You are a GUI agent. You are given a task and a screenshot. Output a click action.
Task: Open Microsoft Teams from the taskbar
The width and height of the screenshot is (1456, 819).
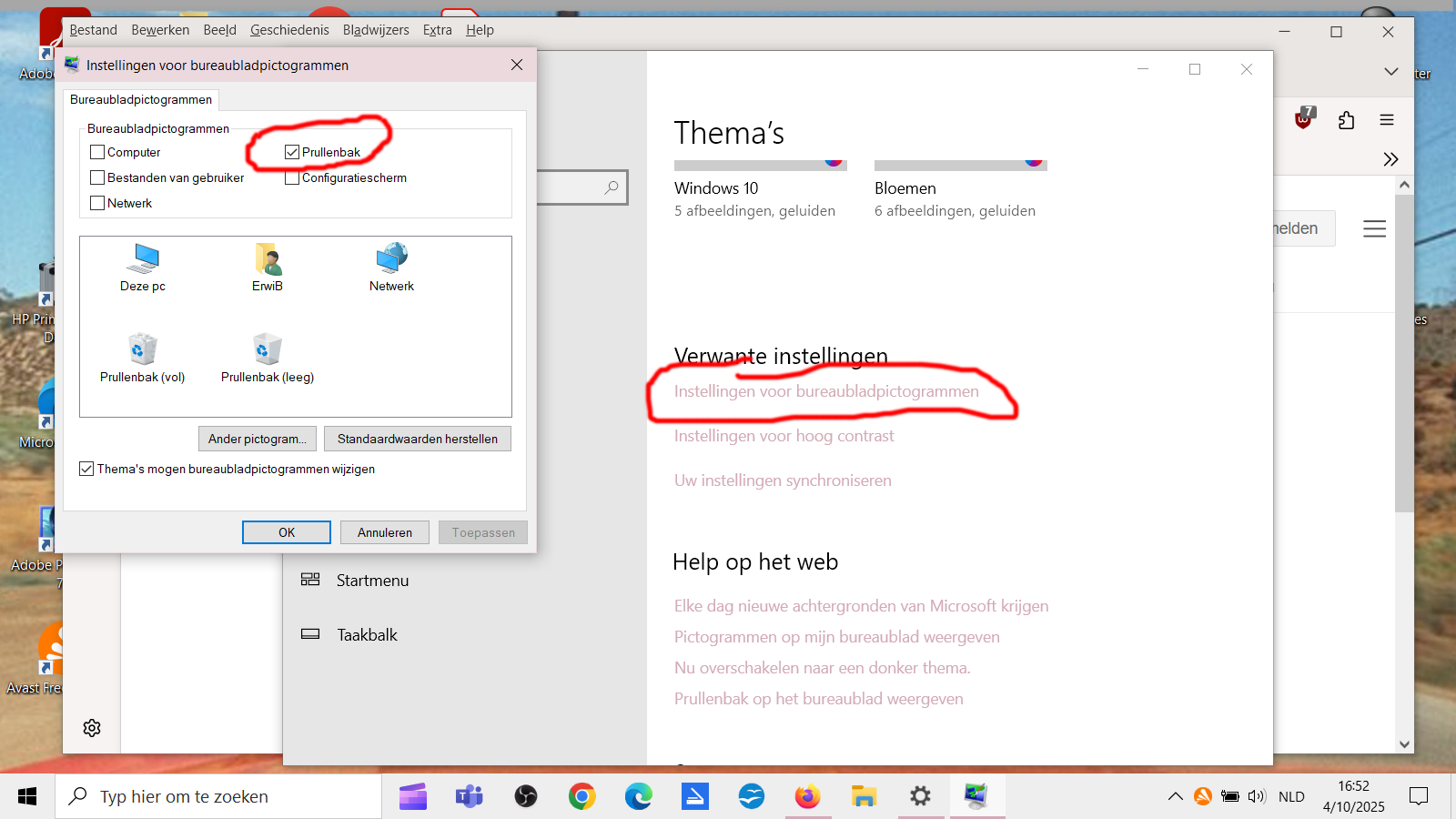pos(470,796)
